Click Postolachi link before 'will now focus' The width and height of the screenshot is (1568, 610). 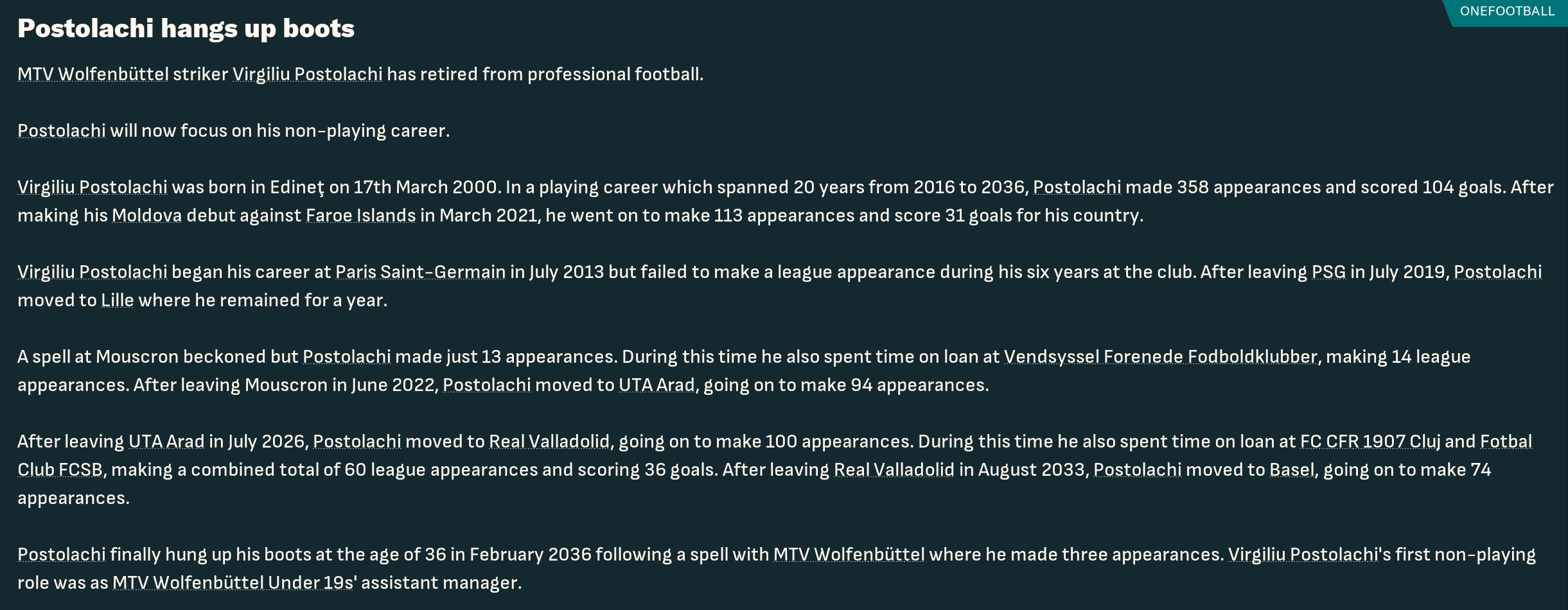[x=62, y=130]
